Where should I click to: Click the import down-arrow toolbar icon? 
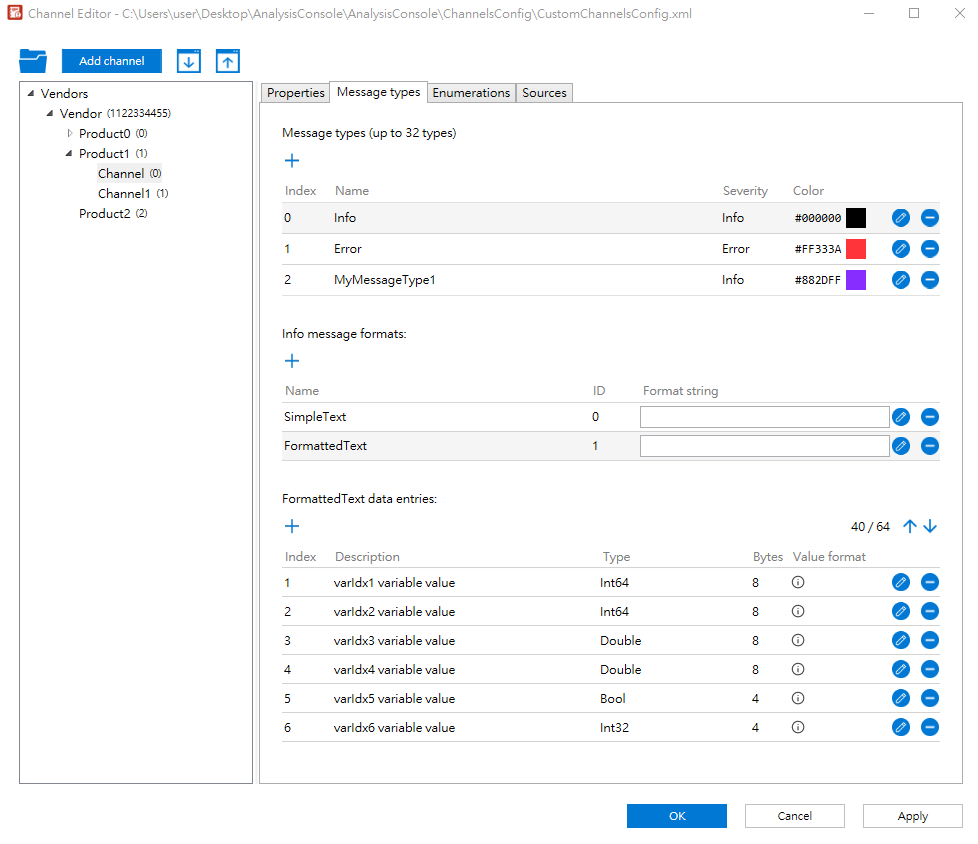point(189,61)
